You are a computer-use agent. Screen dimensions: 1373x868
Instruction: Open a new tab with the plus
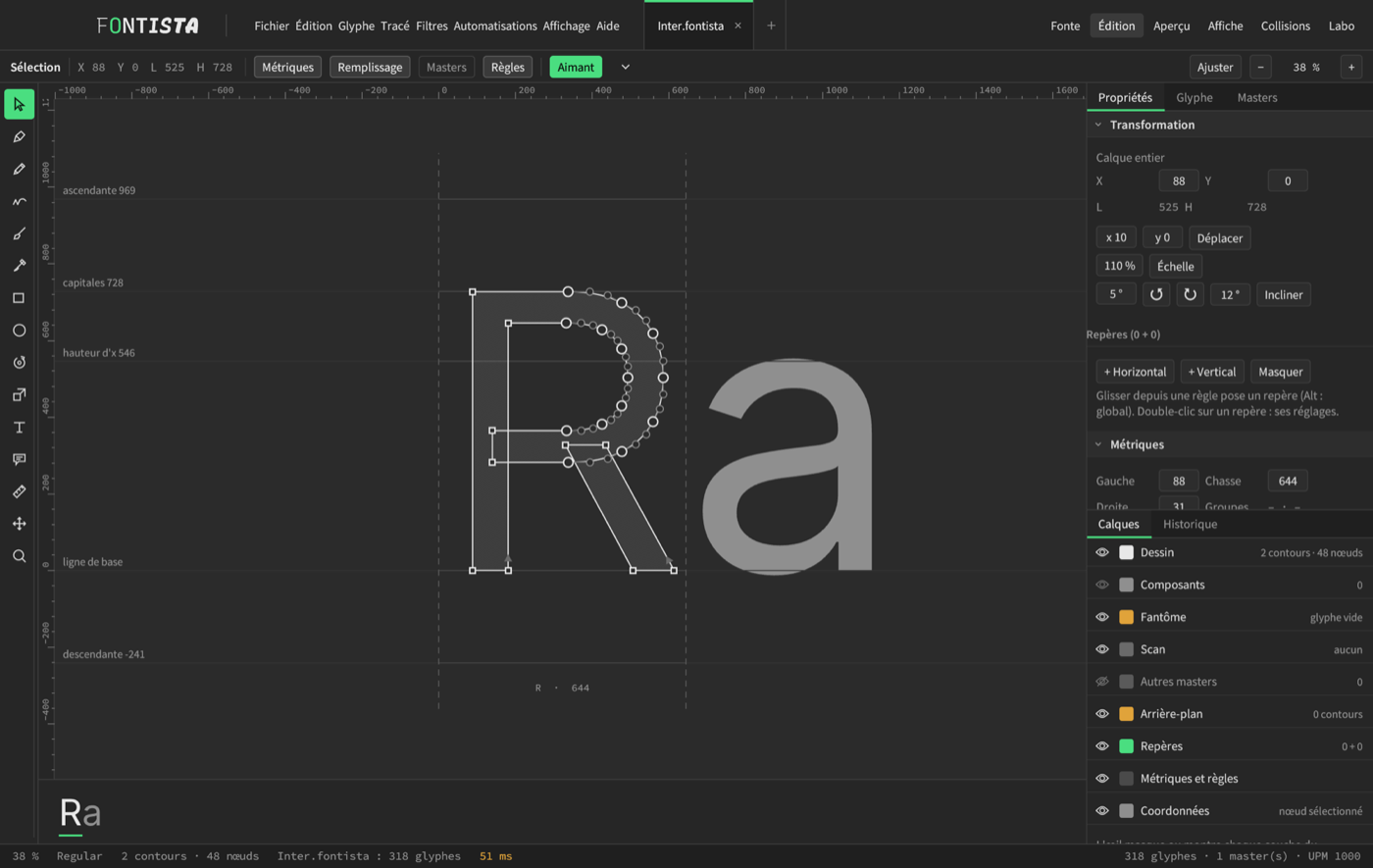pos(771,26)
